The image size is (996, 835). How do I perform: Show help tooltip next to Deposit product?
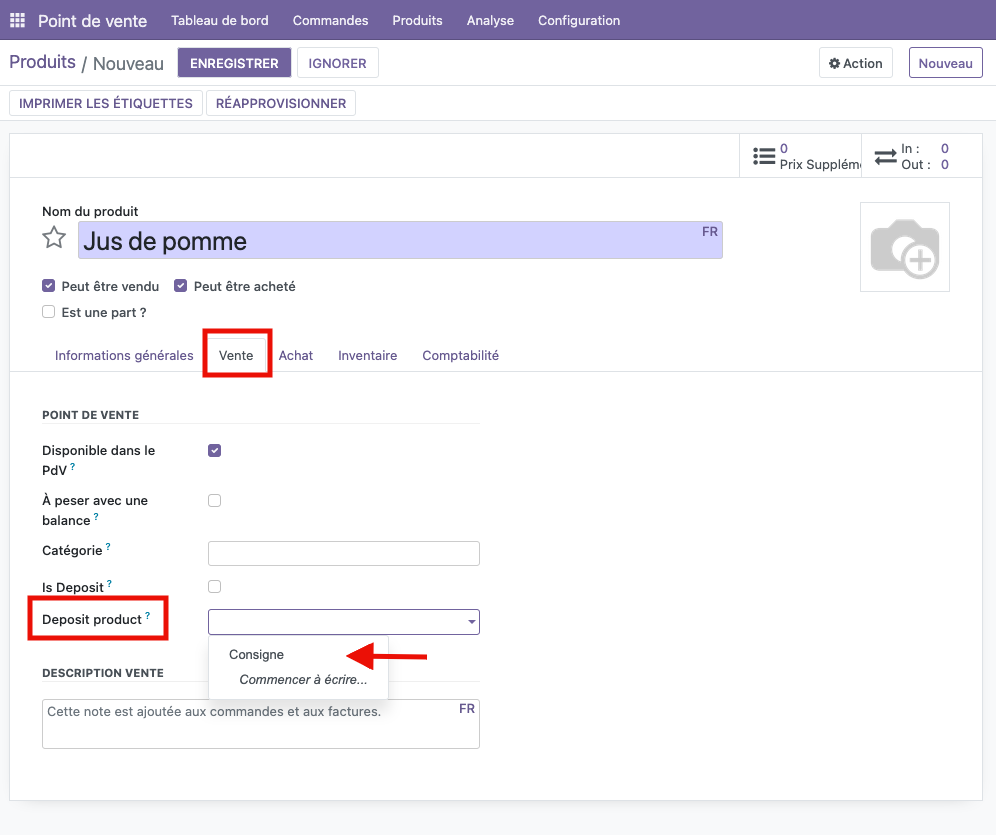(148, 616)
